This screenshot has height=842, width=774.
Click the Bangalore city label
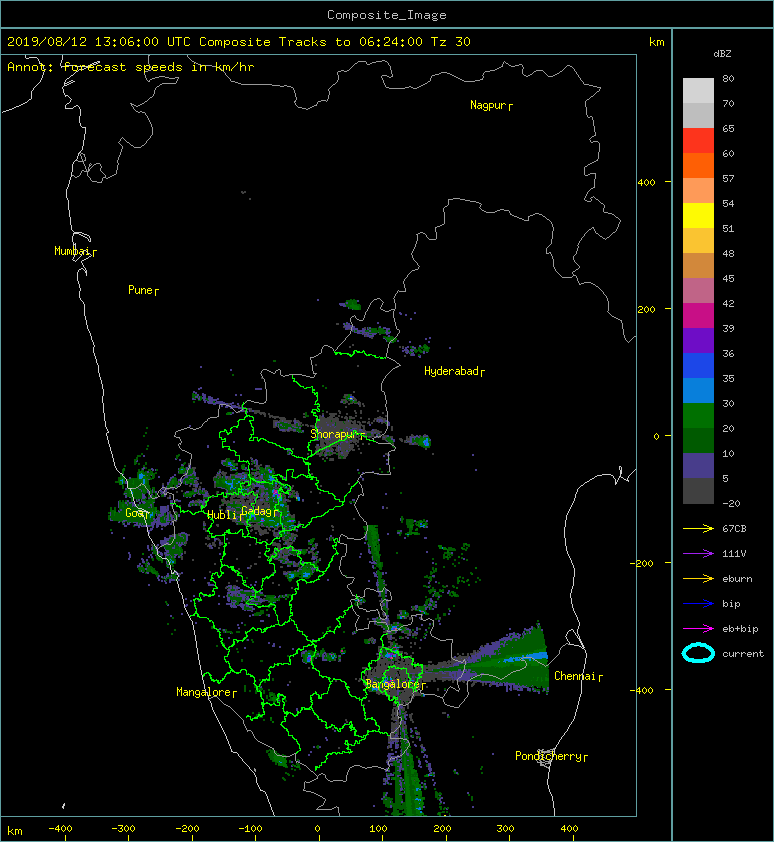click(x=392, y=684)
